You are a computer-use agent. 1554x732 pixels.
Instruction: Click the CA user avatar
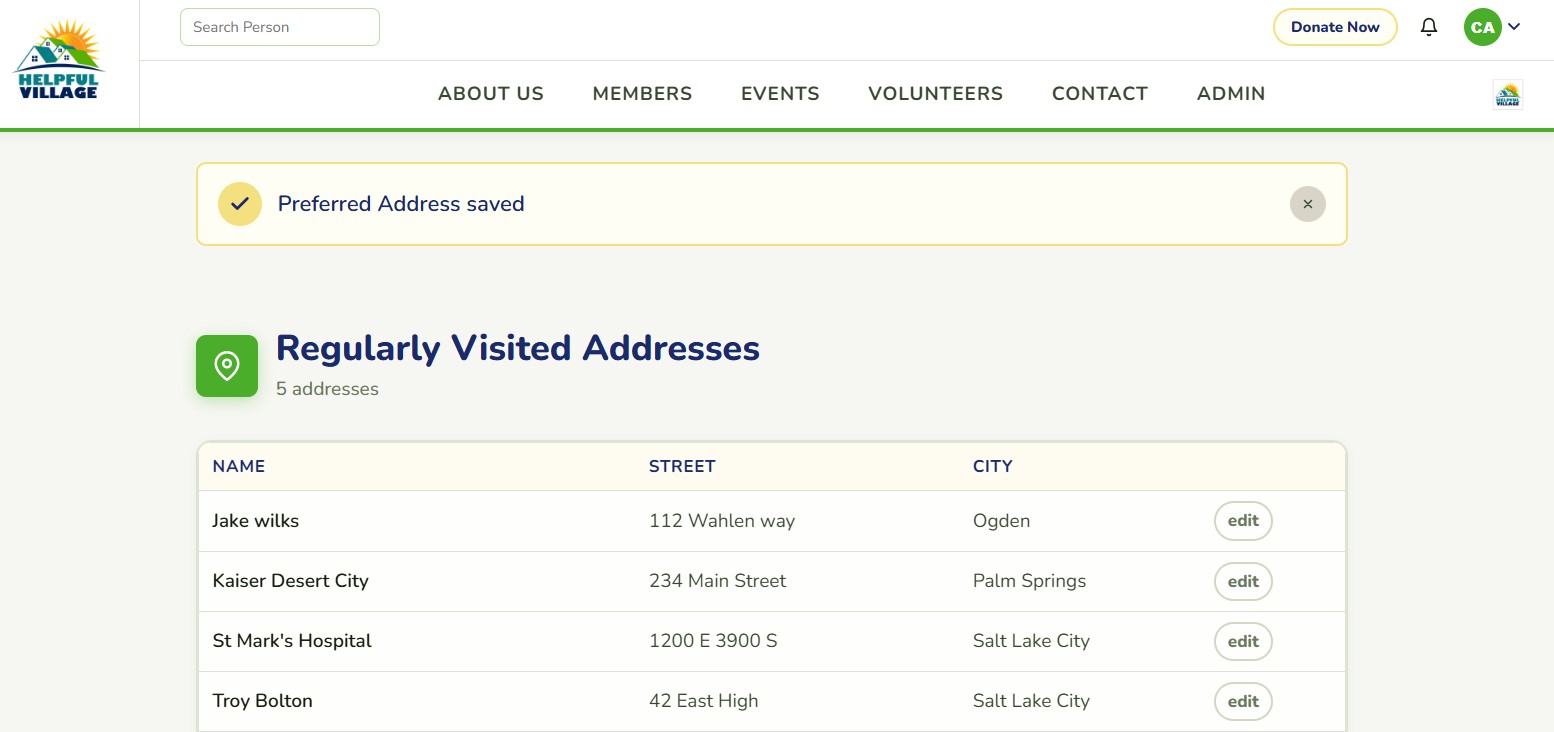[1483, 27]
